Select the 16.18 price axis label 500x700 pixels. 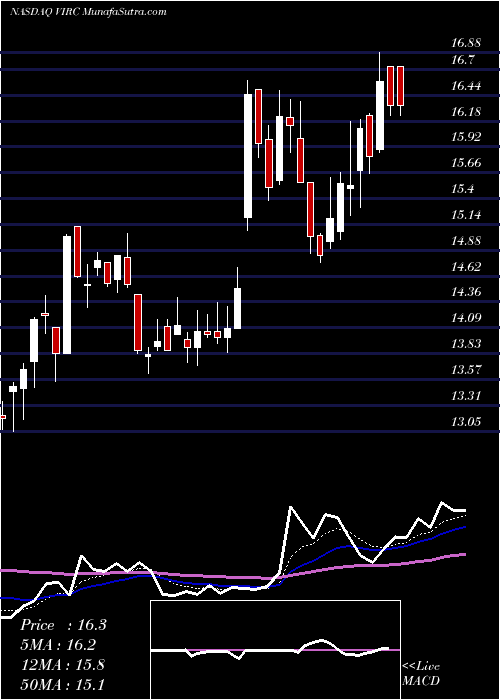[x=466, y=112]
